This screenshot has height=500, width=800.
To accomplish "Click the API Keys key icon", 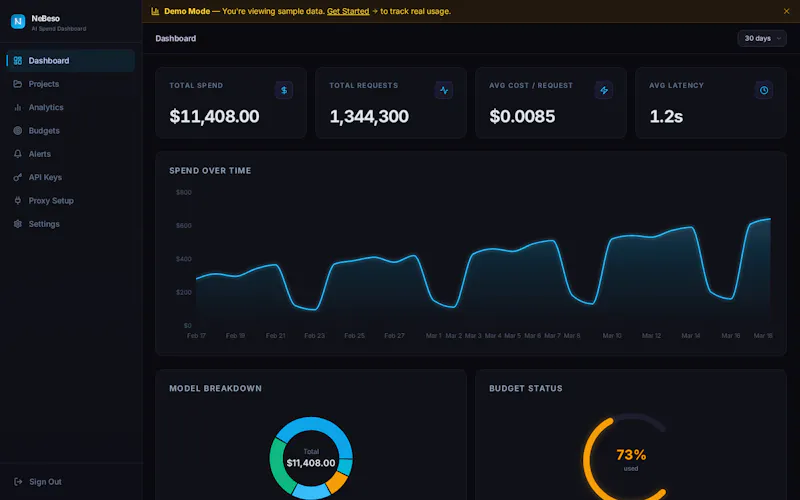I will point(18,177).
